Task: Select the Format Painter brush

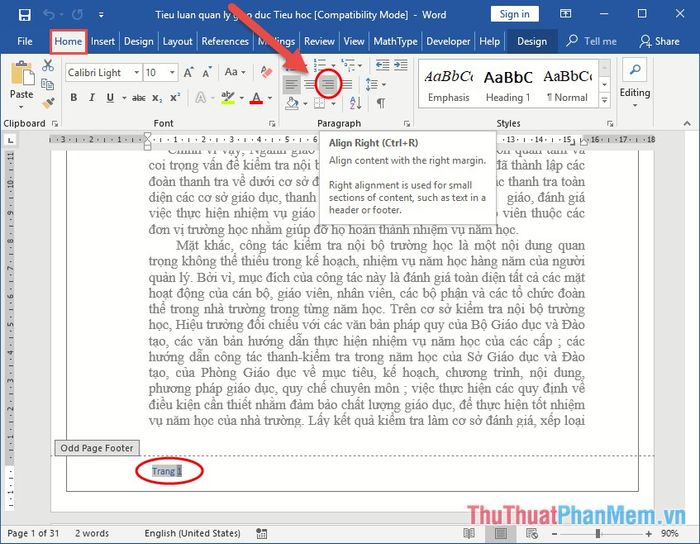Action: (x=48, y=103)
